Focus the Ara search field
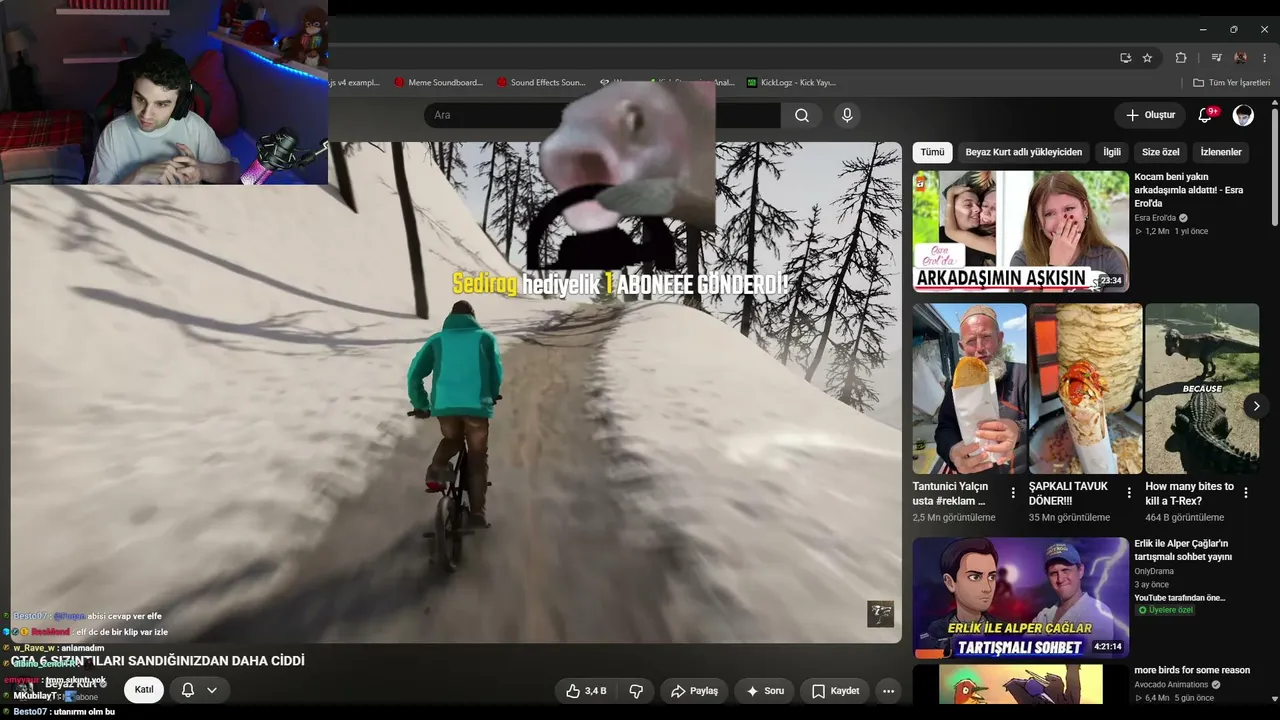 click(602, 115)
